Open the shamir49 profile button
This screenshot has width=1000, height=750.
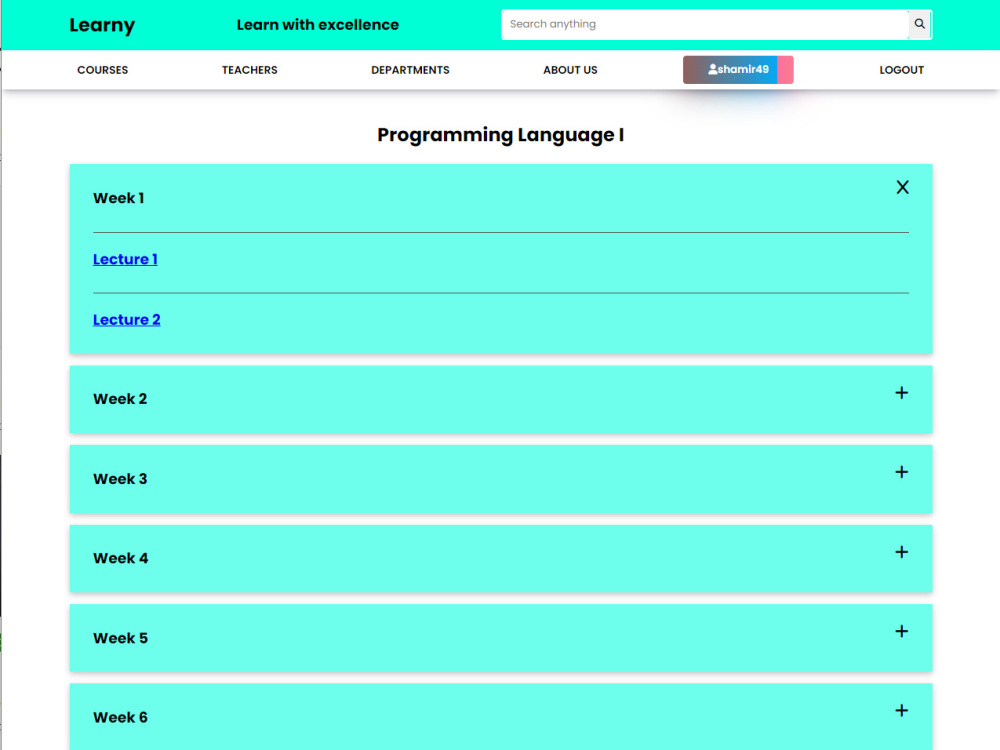pos(738,70)
